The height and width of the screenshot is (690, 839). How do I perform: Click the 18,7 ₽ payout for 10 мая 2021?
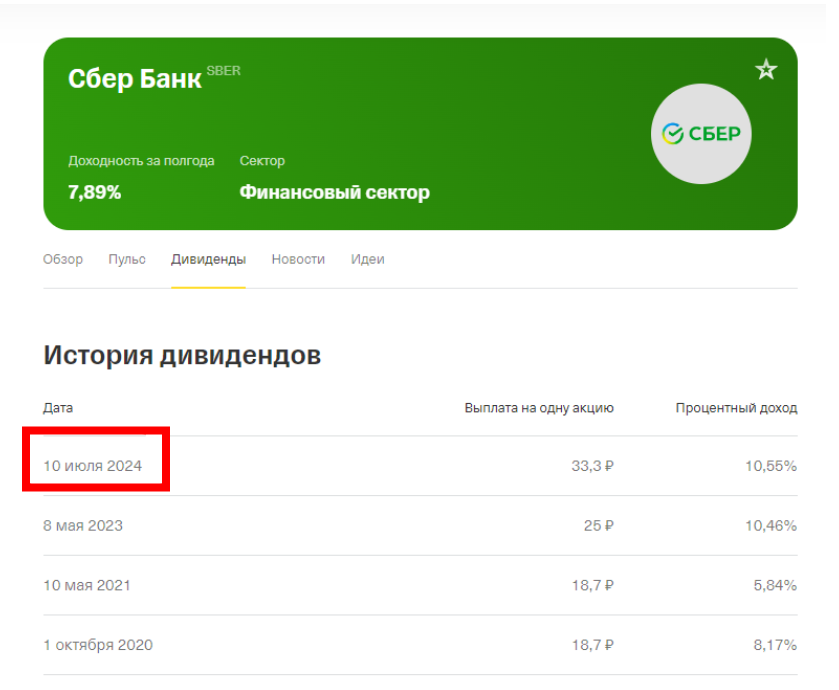click(x=592, y=585)
